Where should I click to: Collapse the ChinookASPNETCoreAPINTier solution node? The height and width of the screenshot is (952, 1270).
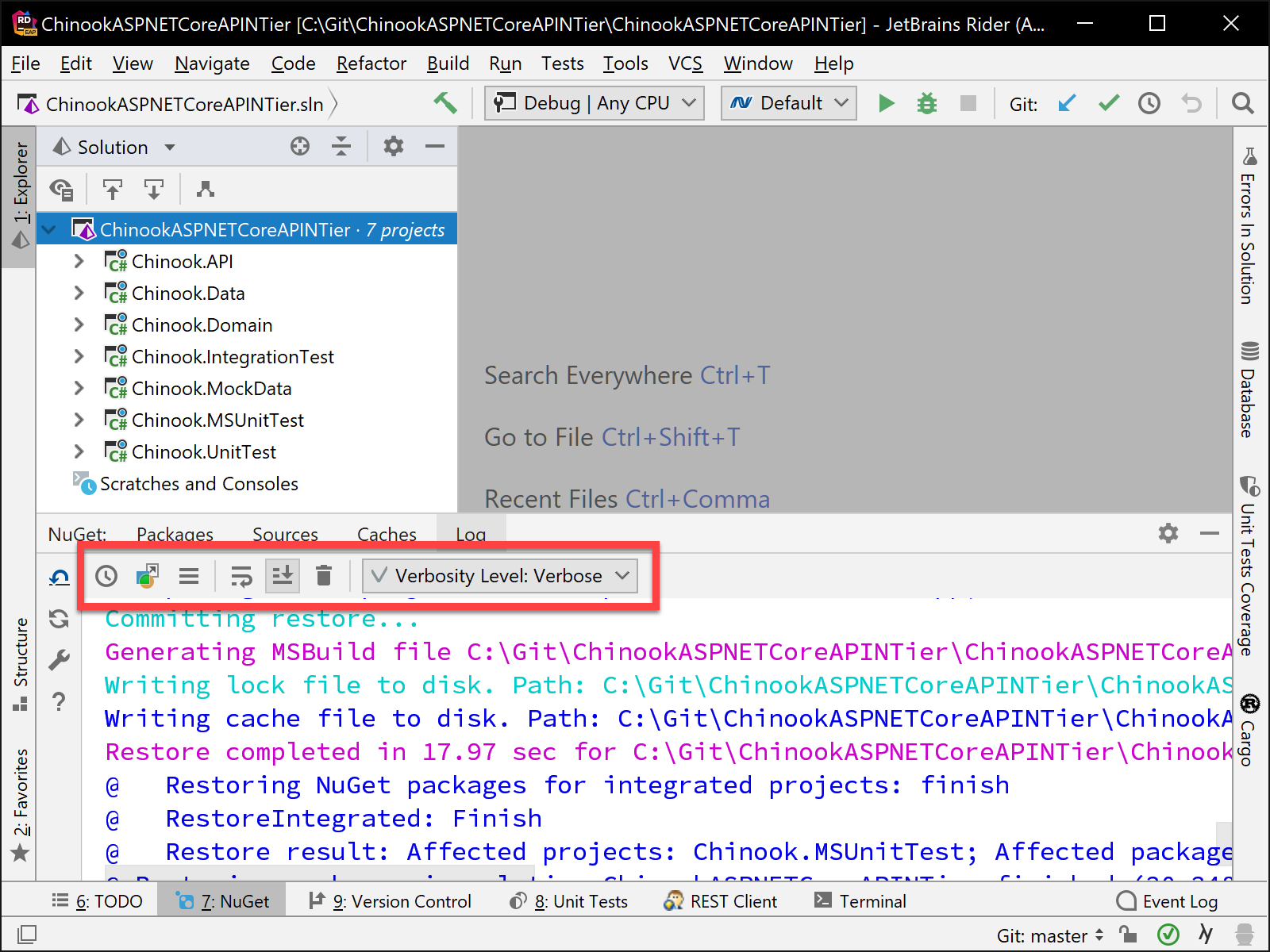50,230
